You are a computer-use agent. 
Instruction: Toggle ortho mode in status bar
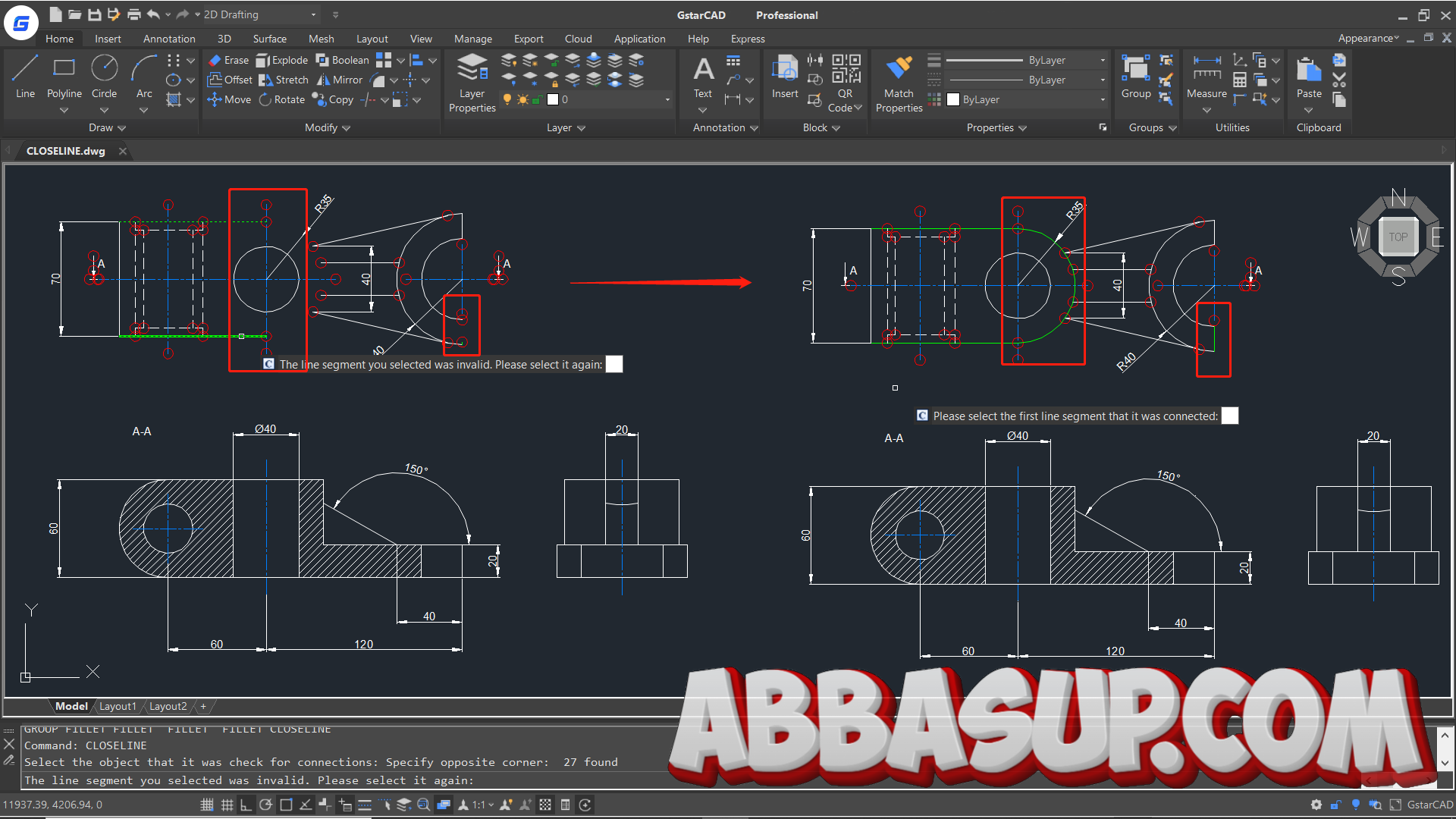tap(246, 805)
